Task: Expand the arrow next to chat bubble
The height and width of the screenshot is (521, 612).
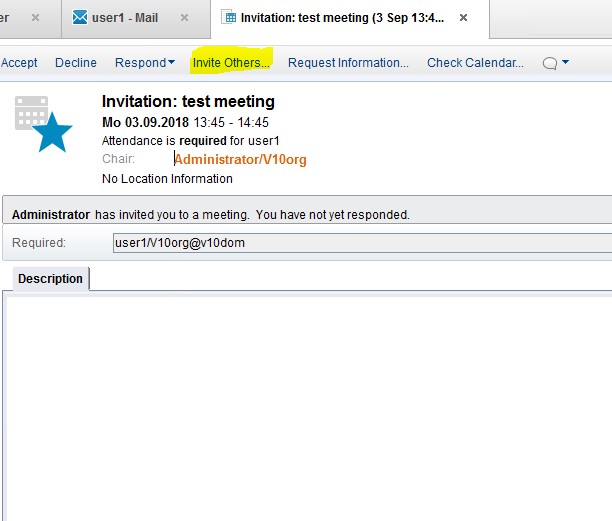Action: tap(566, 63)
